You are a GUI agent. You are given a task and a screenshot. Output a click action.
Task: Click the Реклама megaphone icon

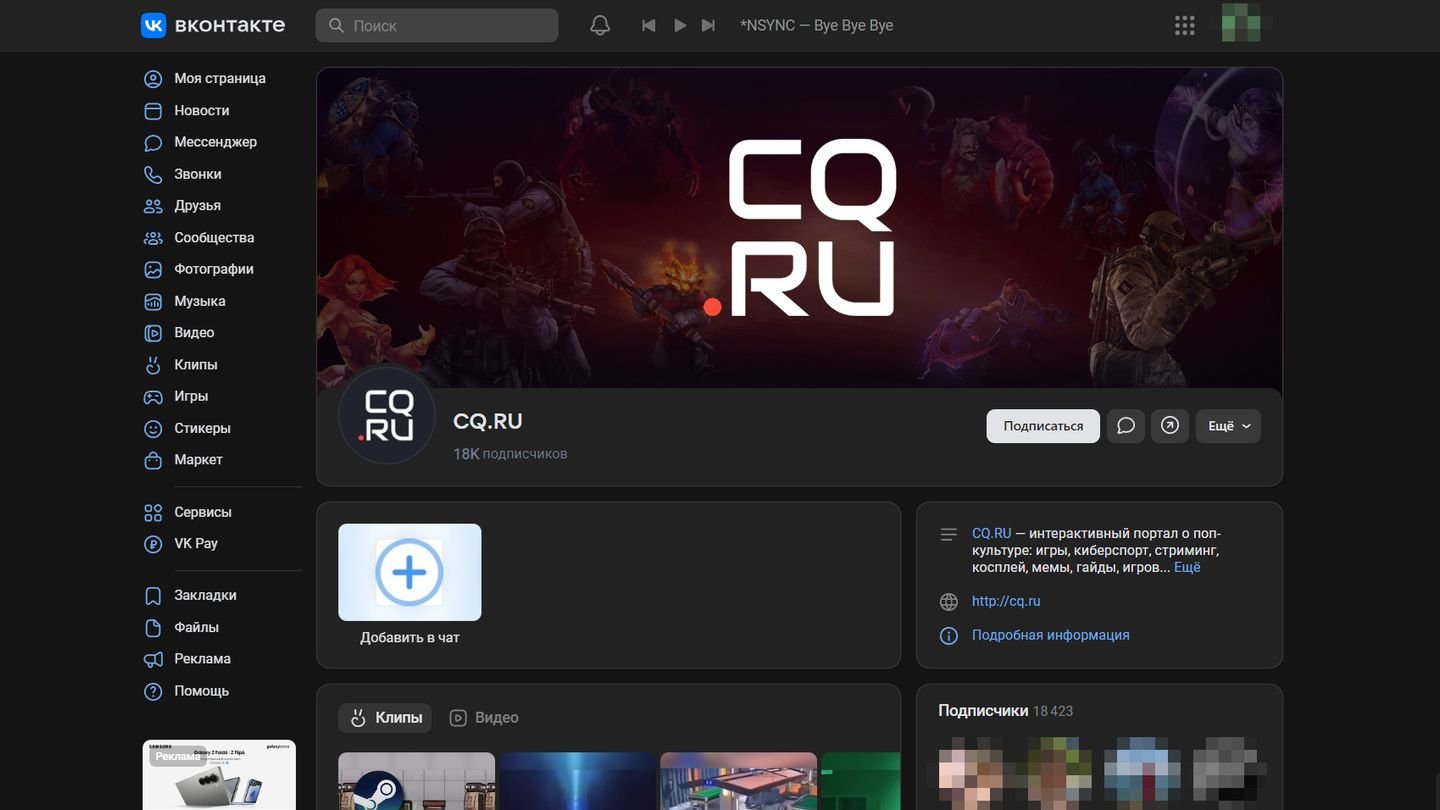coord(153,659)
